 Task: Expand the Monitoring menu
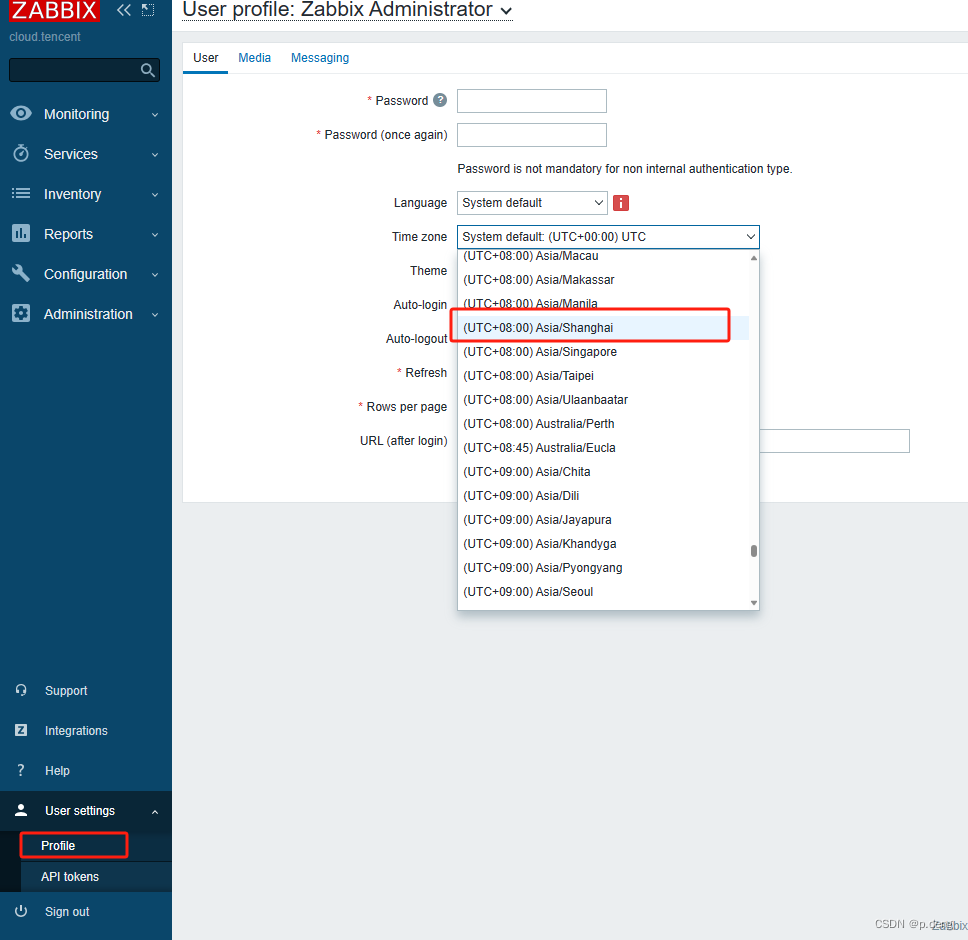155,115
